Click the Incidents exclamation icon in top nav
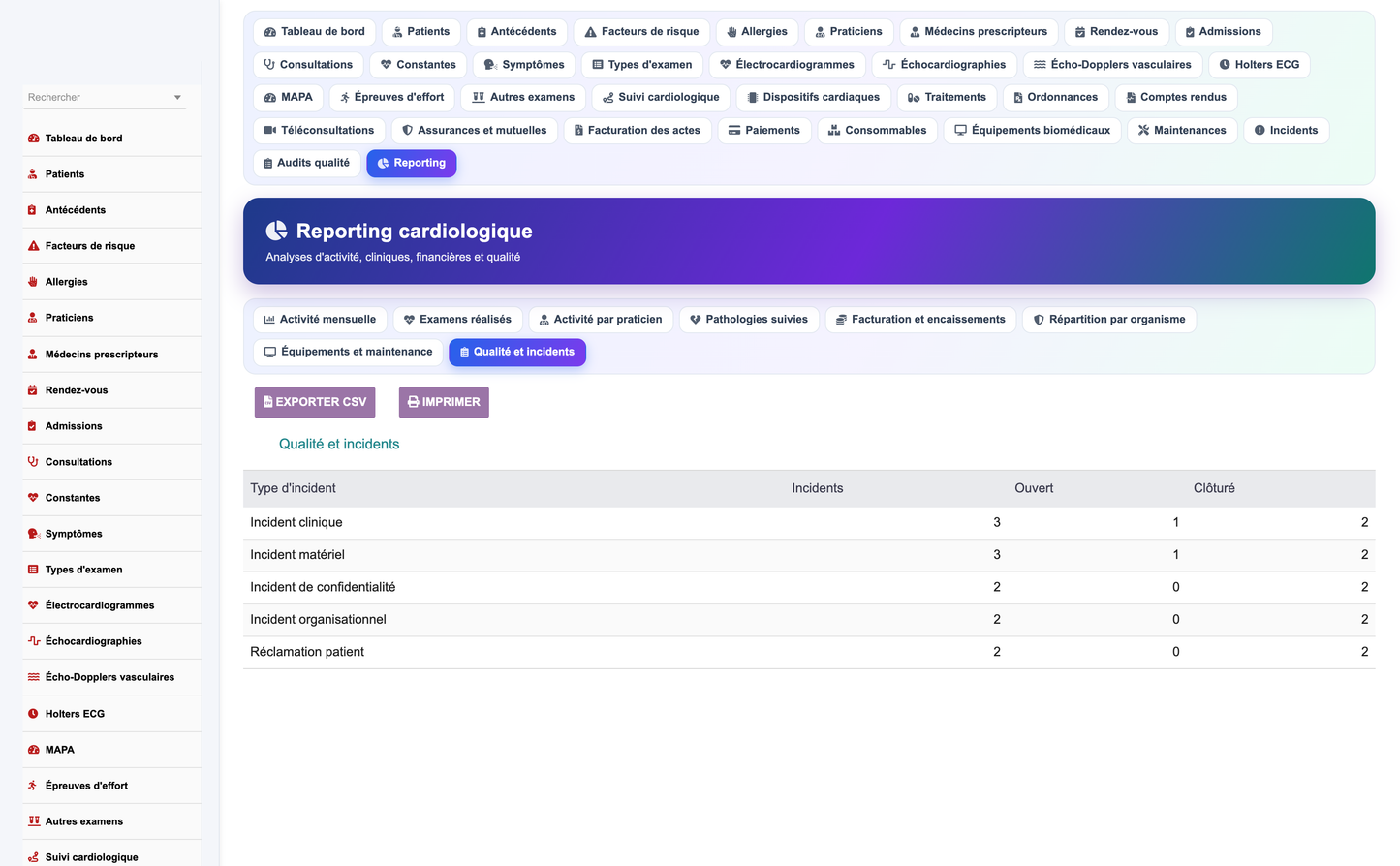The height and width of the screenshot is (866, 1400). coord(1260,130)
